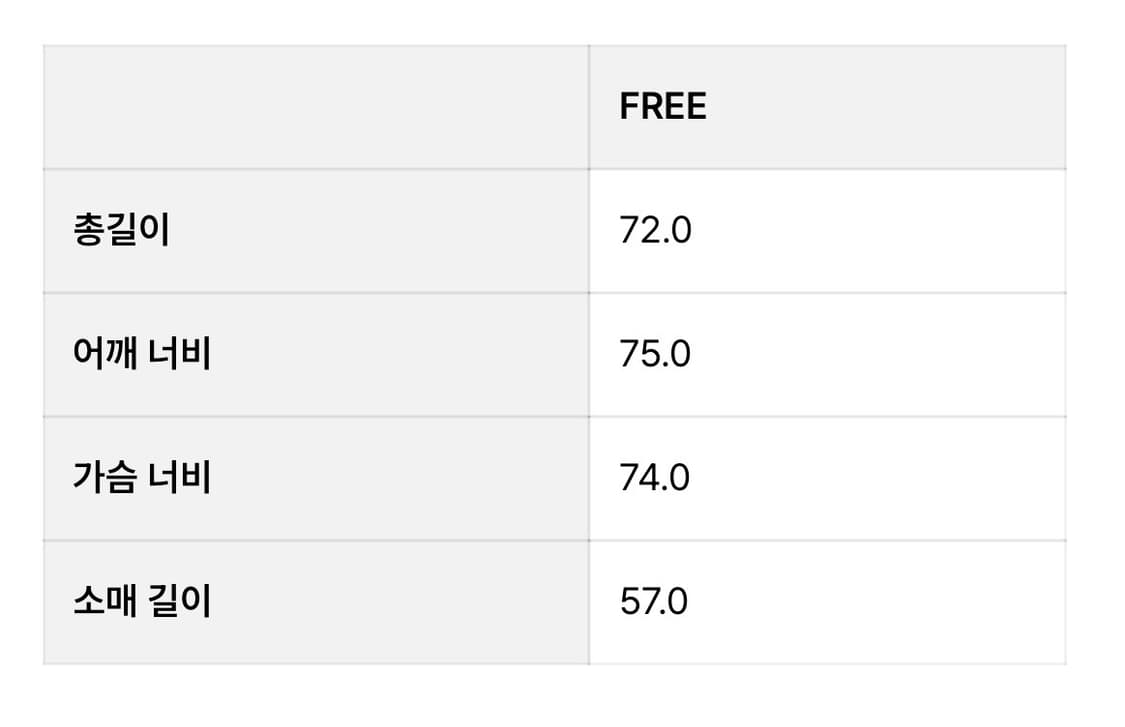Click empty space right of the 57.0 value
Viewport: 1125px width, 727px height.
click(880, 602)
